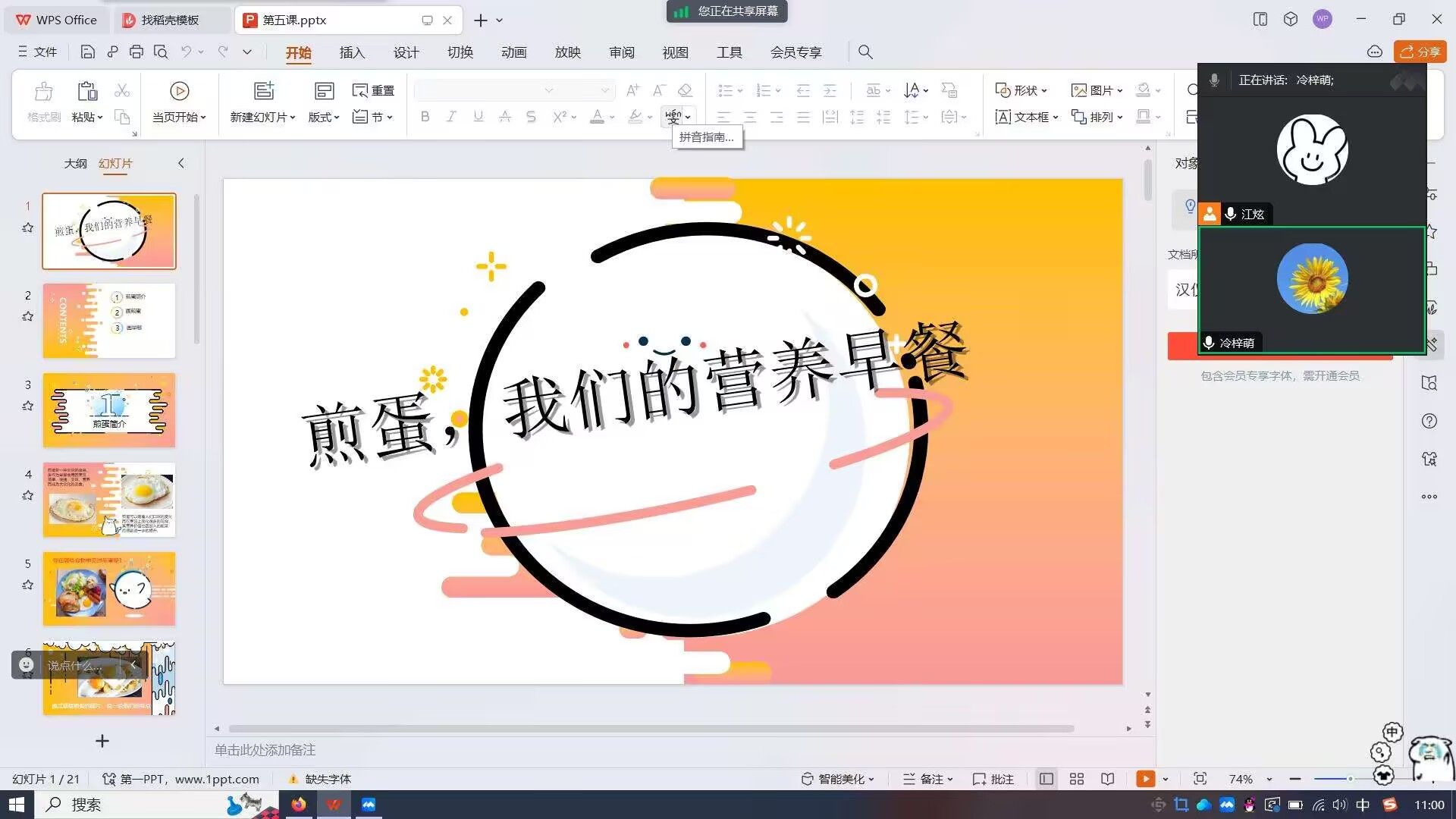The height and width of the screenshot is (819, 1456).
Task: Switch to the Animation (动画) tab
Action: pos(513,52)
